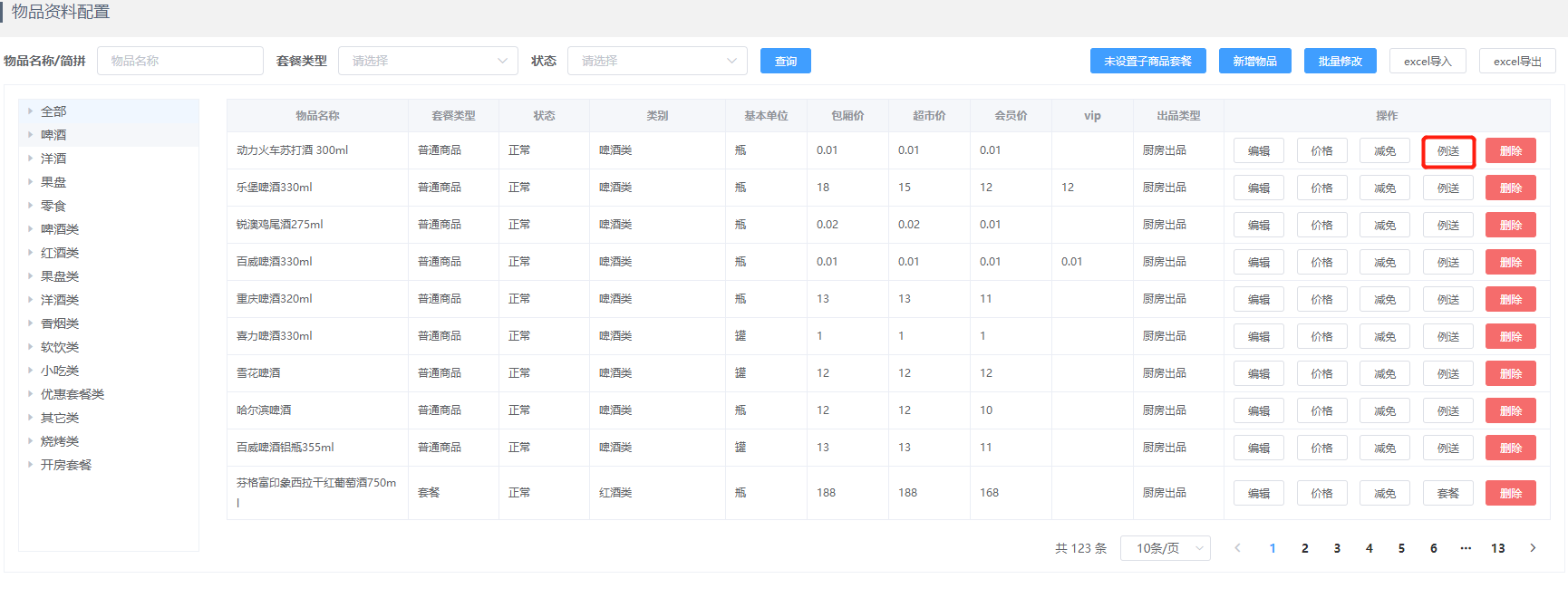Image resolution: width=1568 pixels, height=598 pixels.
Task: Expand the 洋酒 tree node arrow
Action: (x=30, y=159)
